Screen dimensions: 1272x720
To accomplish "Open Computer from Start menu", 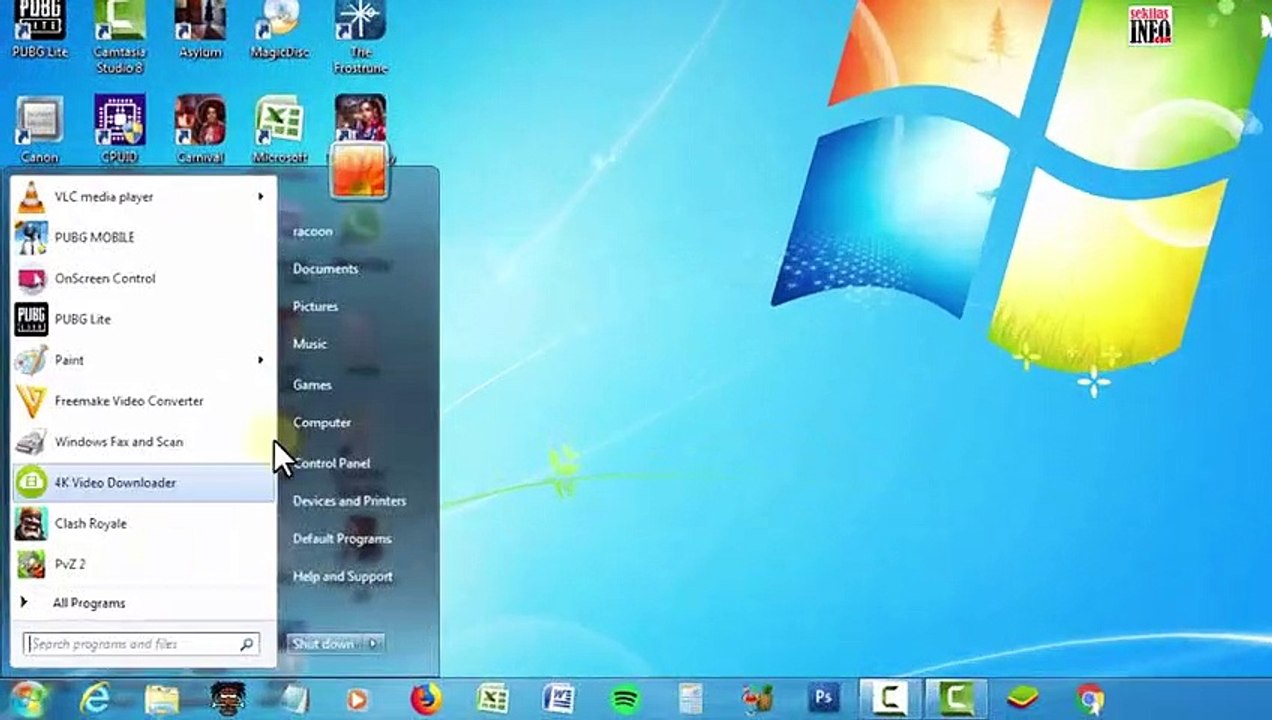I will pyautogui.click(x=322, y=423).
